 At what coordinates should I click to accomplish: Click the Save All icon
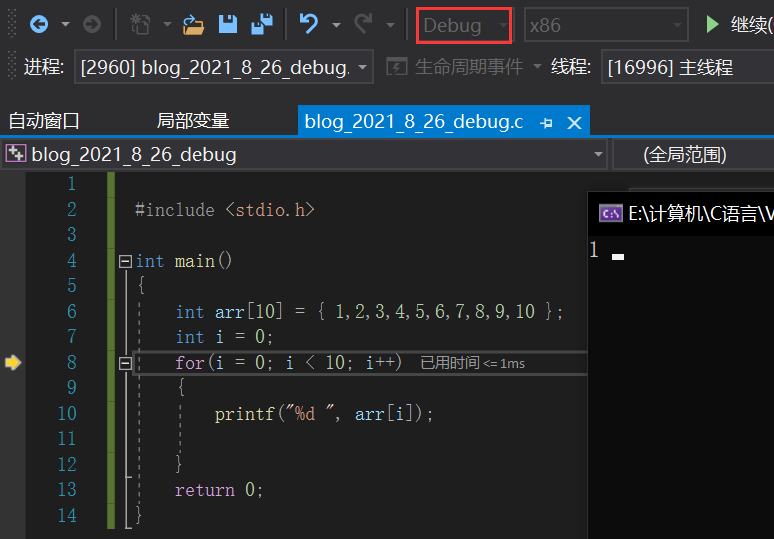click(x=262, y=24)
